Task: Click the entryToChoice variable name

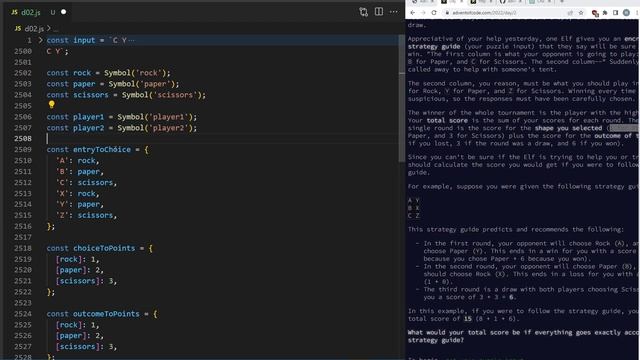Action: pyautogui.click(x=102, y=150)
